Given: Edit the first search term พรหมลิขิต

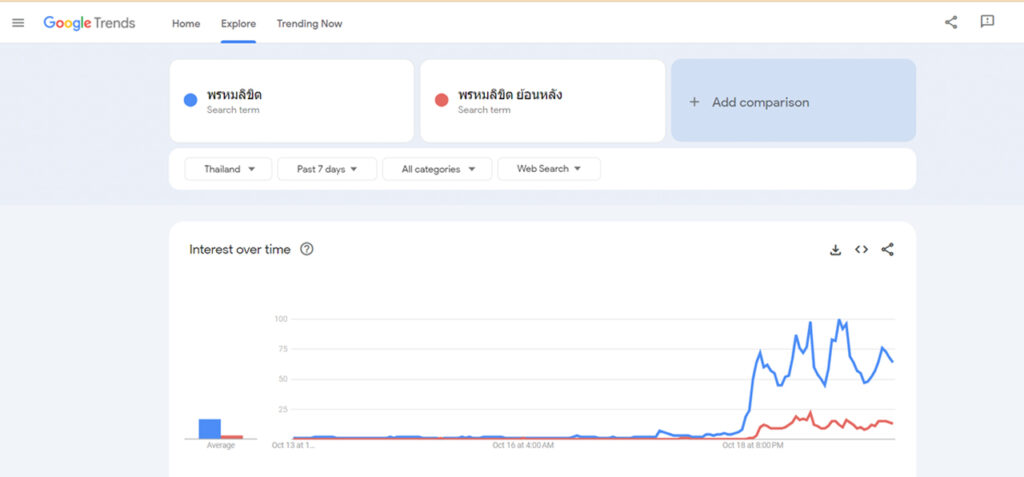Looking at the screenshot, I should click(292, 101).
